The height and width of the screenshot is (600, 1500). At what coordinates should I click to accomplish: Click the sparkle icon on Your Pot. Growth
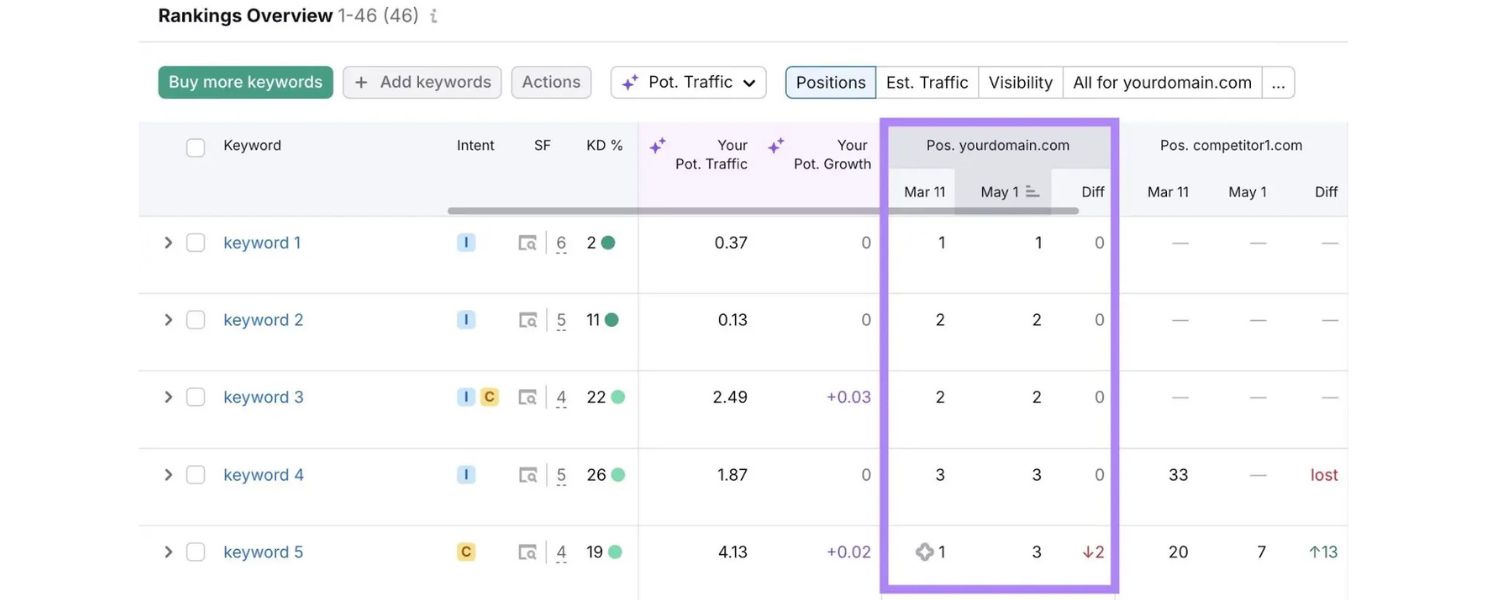(x=776, y=146)
